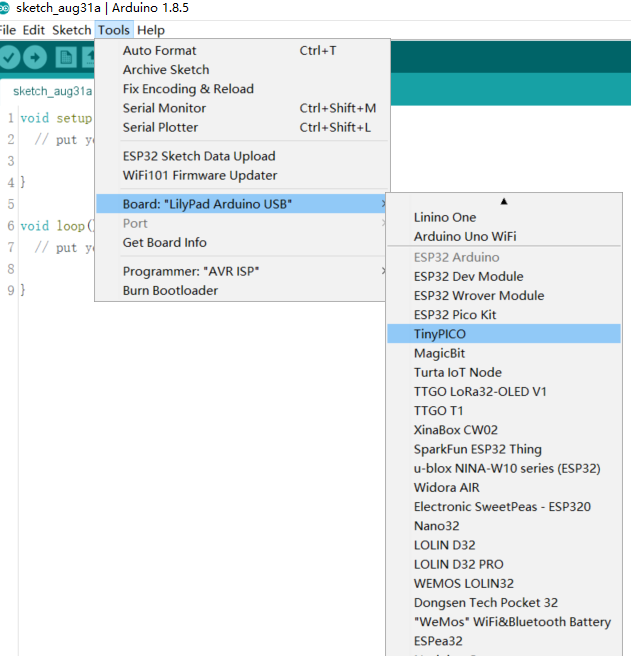This screenshot has height=656, width=631.
Task: Click code line 6 "void loop"
Action: pyautogui.click(x=57, y=226)
